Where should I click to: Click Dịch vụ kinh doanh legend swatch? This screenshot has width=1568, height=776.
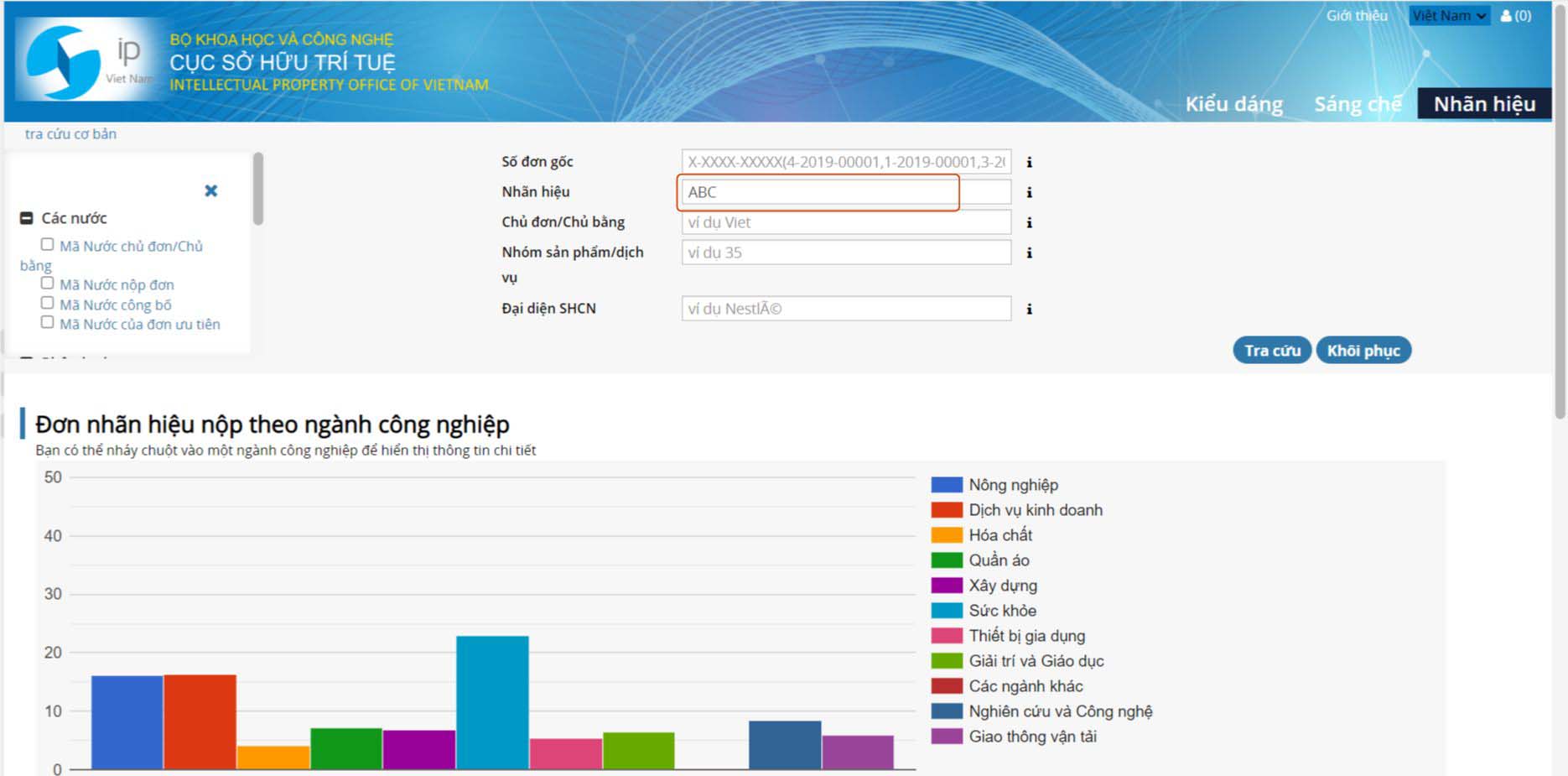(947, 510)
